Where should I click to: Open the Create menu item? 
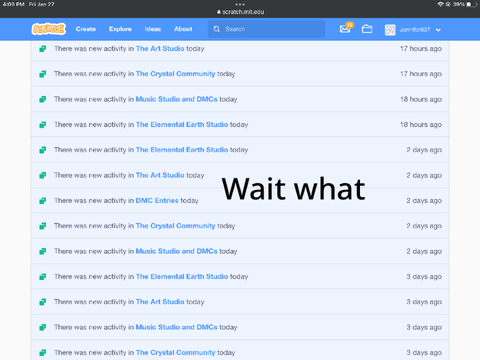(86, 29)
